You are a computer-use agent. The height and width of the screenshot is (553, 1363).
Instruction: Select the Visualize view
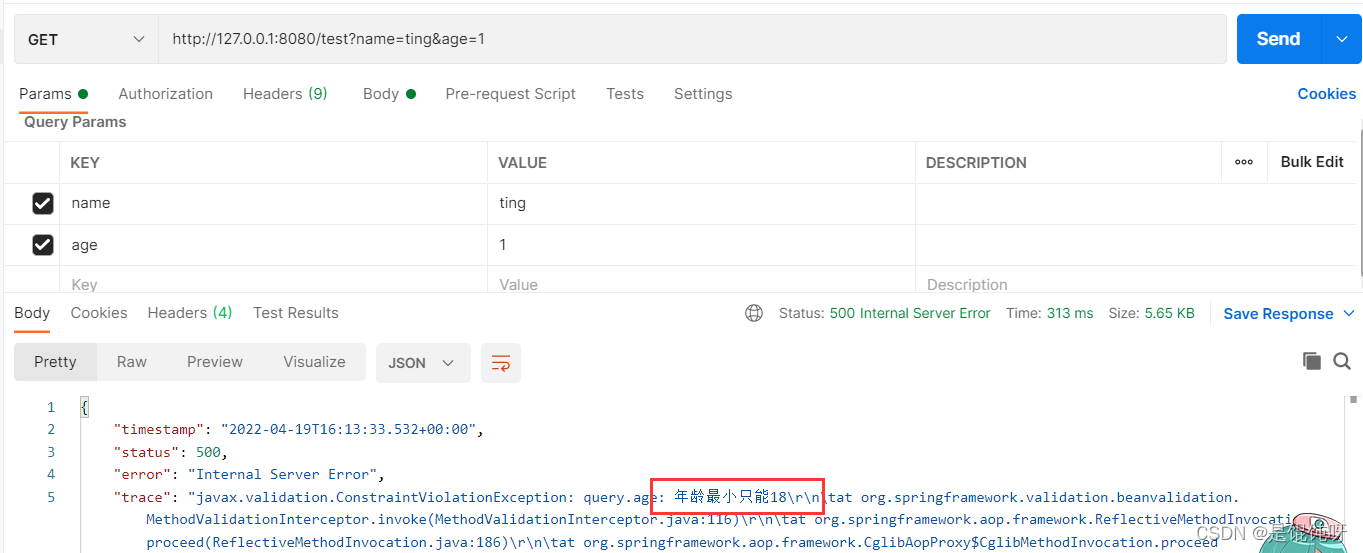click(x=314, y=362)
